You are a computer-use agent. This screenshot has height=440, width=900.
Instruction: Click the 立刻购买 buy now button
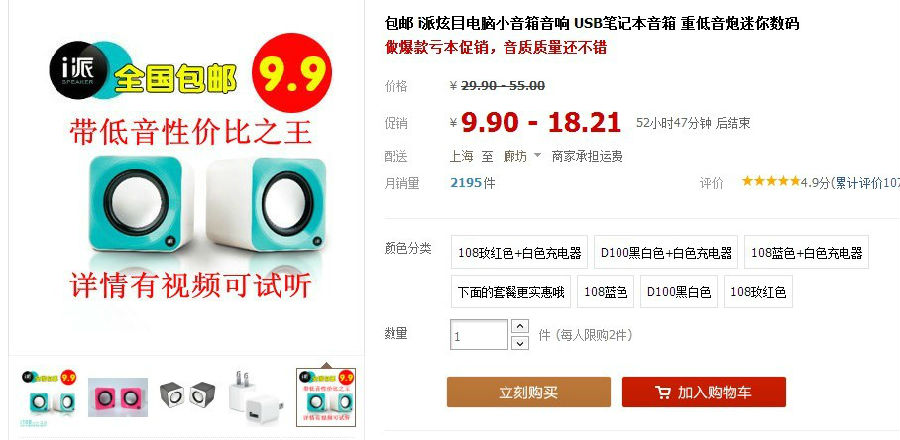[x=529, y=392]
